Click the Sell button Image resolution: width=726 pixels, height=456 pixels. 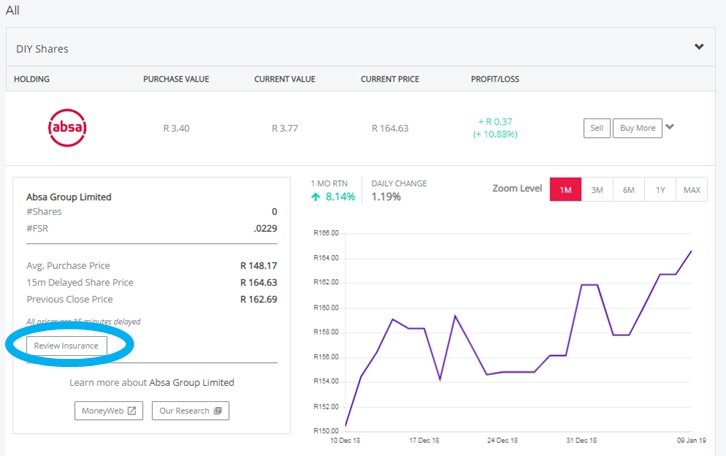[597, 128]
